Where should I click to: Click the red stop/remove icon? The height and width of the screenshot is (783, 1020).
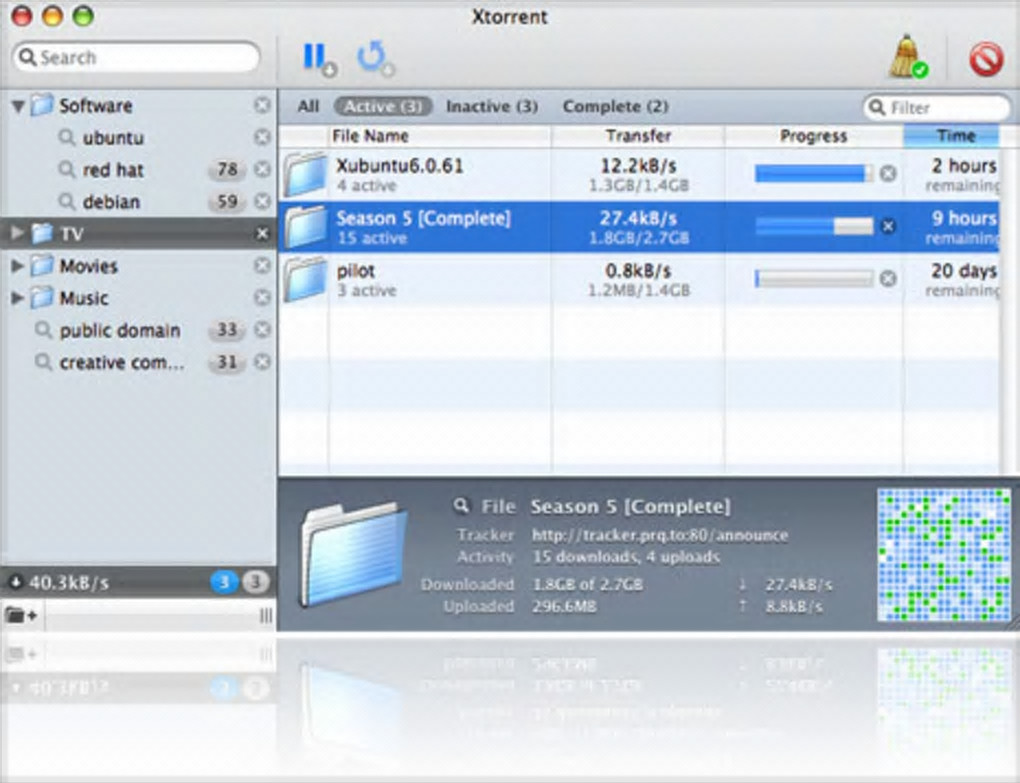click(986, 59)
